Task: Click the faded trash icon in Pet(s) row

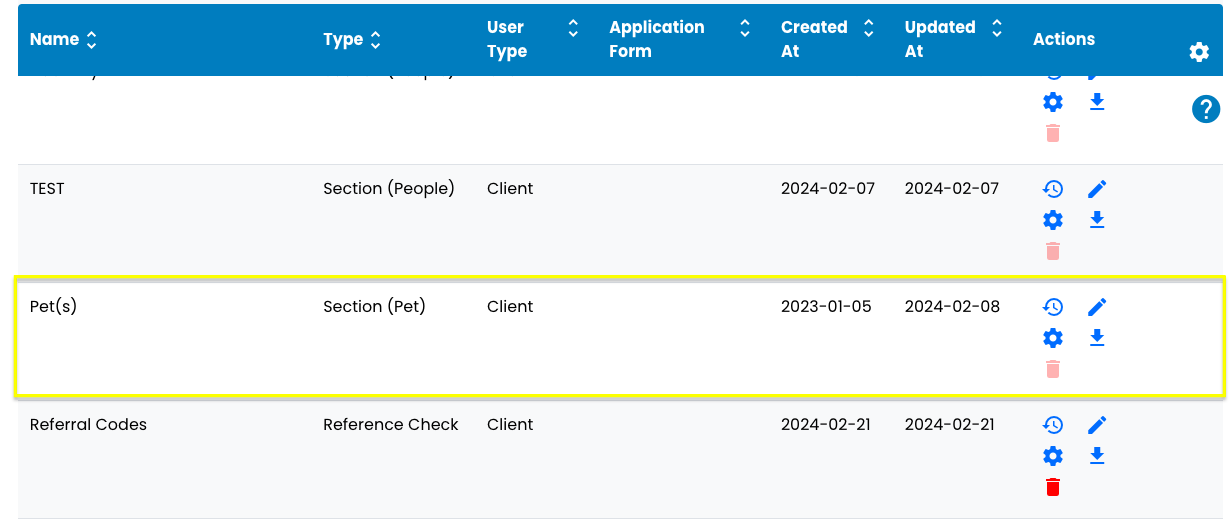Action: (1052, 369)
